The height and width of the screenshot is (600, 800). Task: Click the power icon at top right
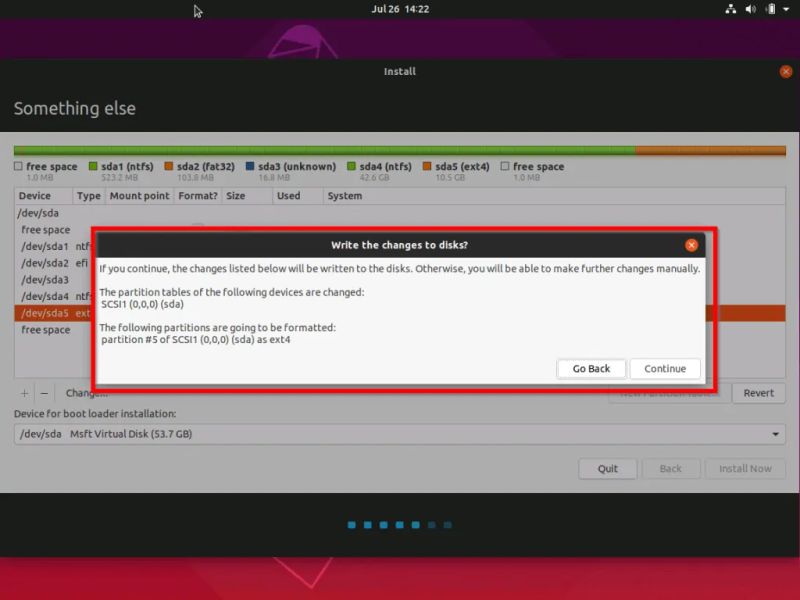pos(771,8)
